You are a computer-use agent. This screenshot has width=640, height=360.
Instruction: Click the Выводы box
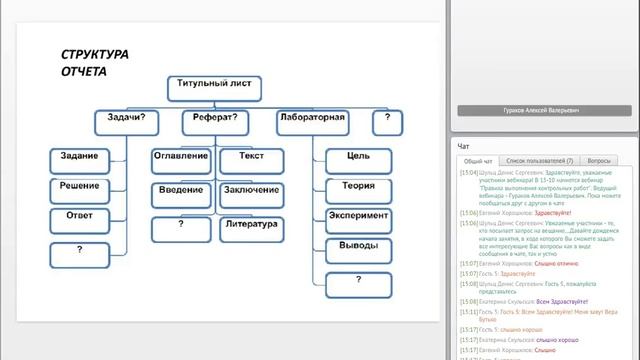pyautogui.click(x=358, y=251)
